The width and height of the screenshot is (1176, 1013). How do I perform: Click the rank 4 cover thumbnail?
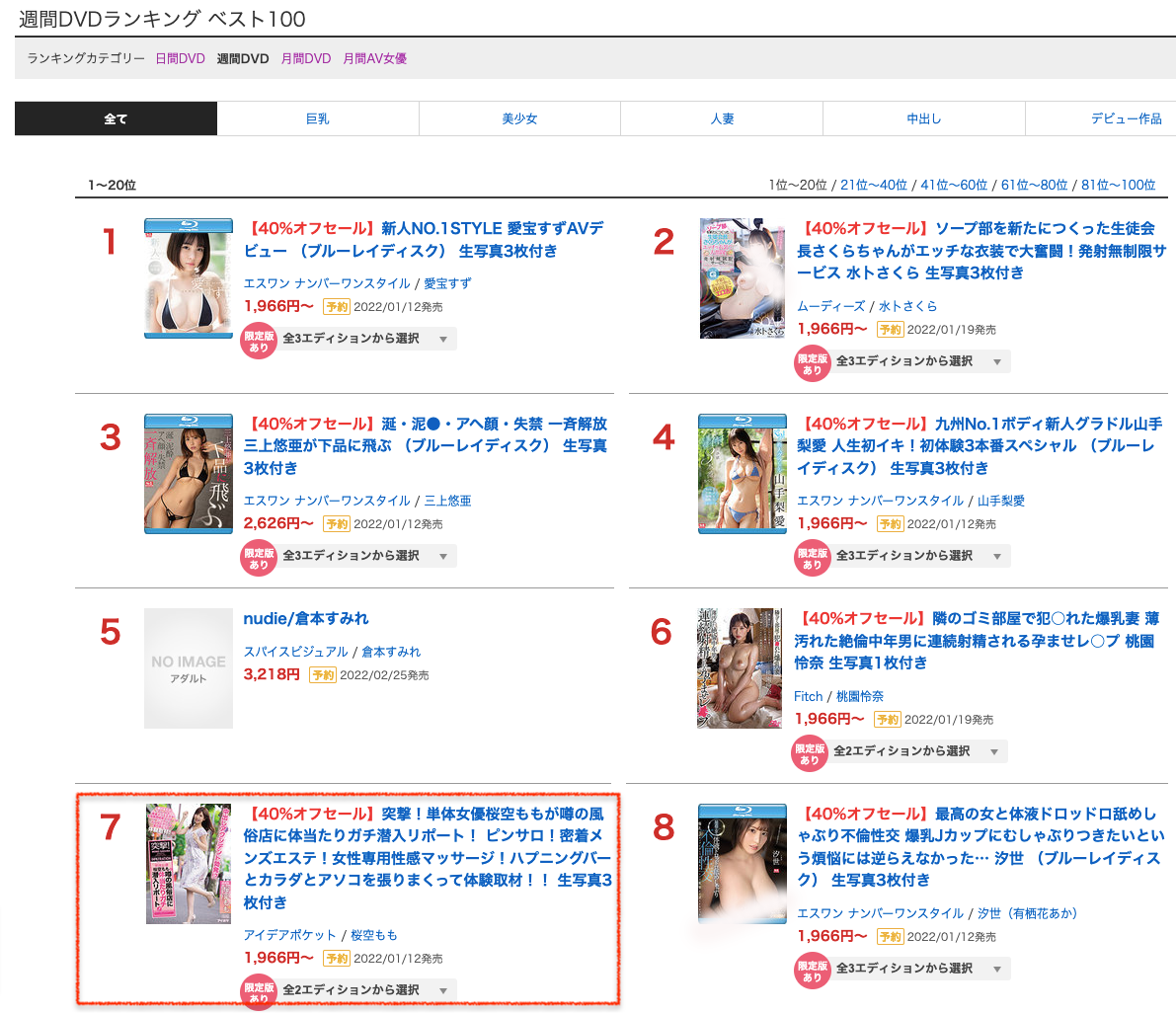[x=743, y=474]
